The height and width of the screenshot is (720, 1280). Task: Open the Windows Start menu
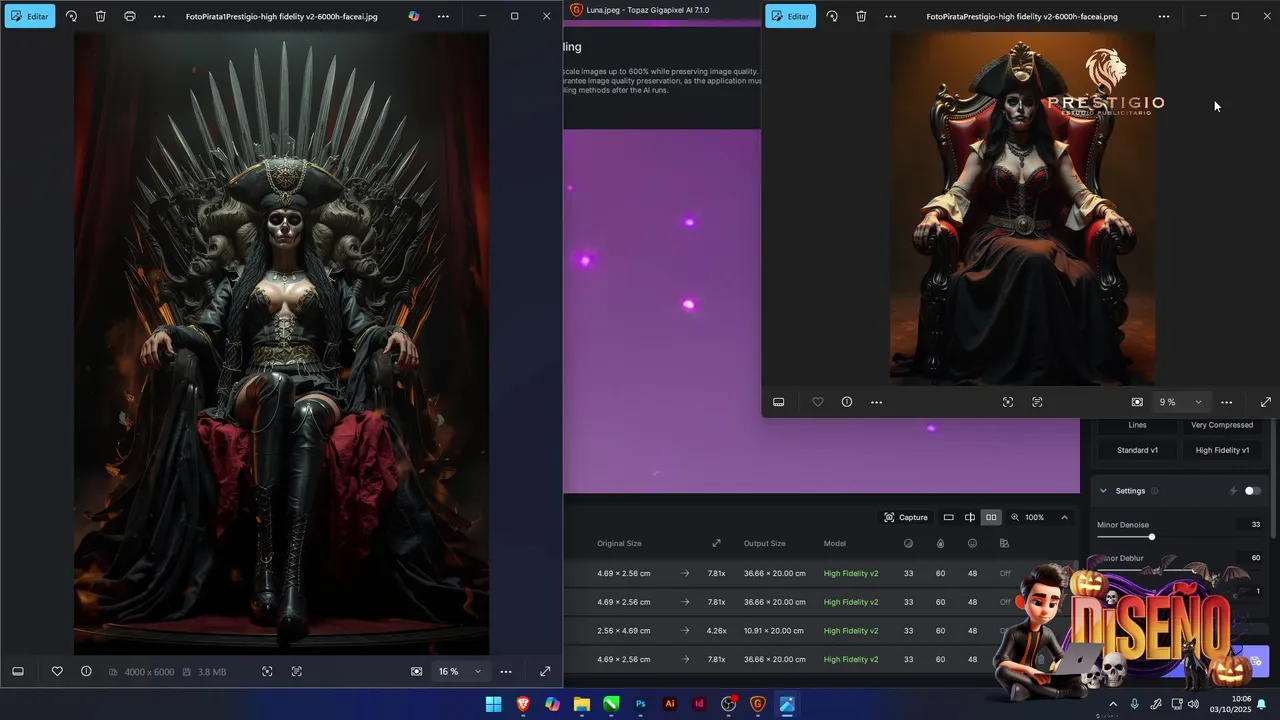(x=493, y=704)
